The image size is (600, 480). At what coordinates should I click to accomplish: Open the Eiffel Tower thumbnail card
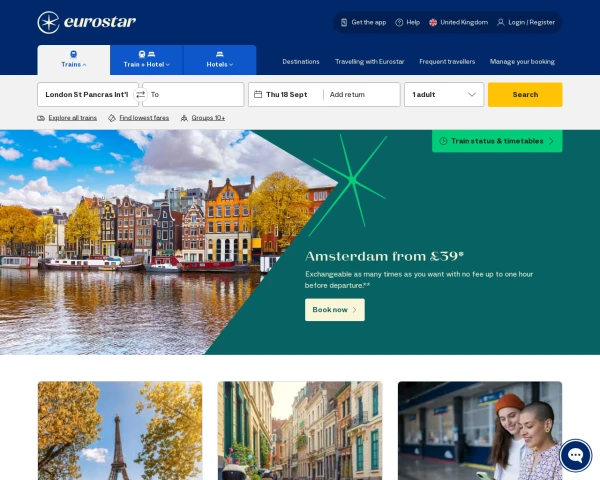(x=120, y=430)
